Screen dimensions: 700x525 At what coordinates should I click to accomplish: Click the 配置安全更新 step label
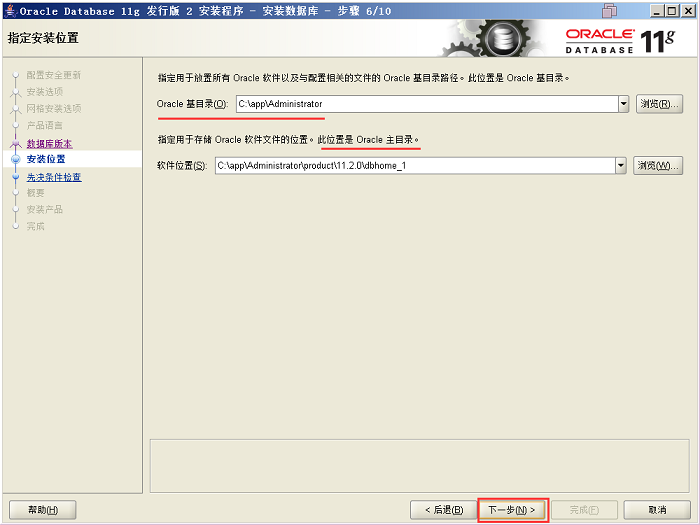tap(54, 75)
